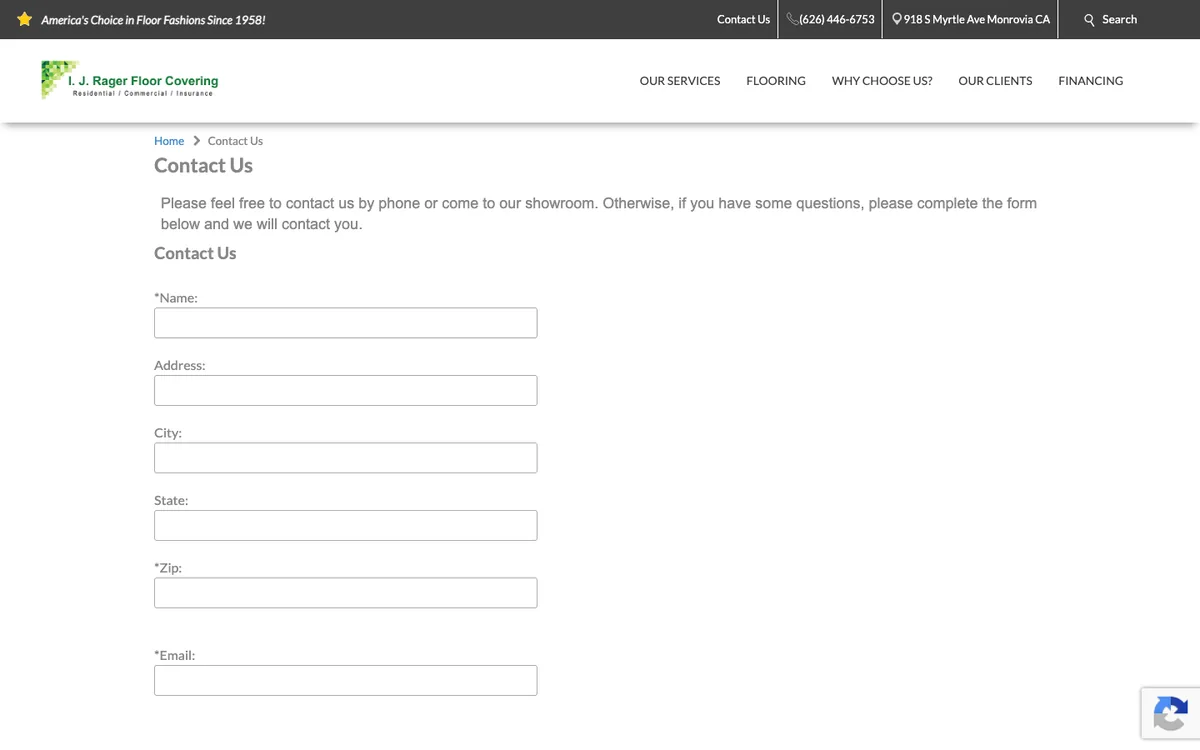Screen dimensions: 1200x750
Task: Click the breadcrumb chevron arrow
Action: (x=196, y=141)
